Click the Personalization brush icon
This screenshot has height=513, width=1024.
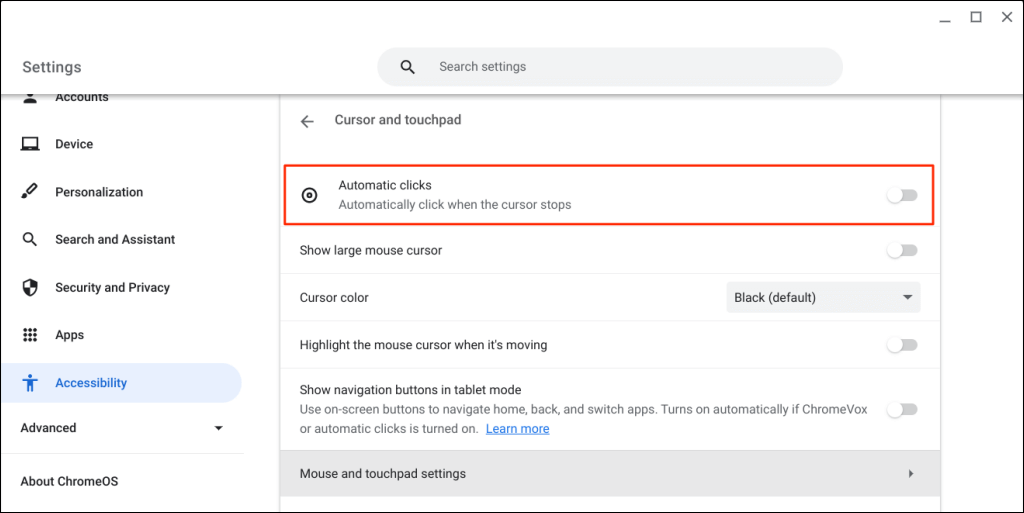30,192
